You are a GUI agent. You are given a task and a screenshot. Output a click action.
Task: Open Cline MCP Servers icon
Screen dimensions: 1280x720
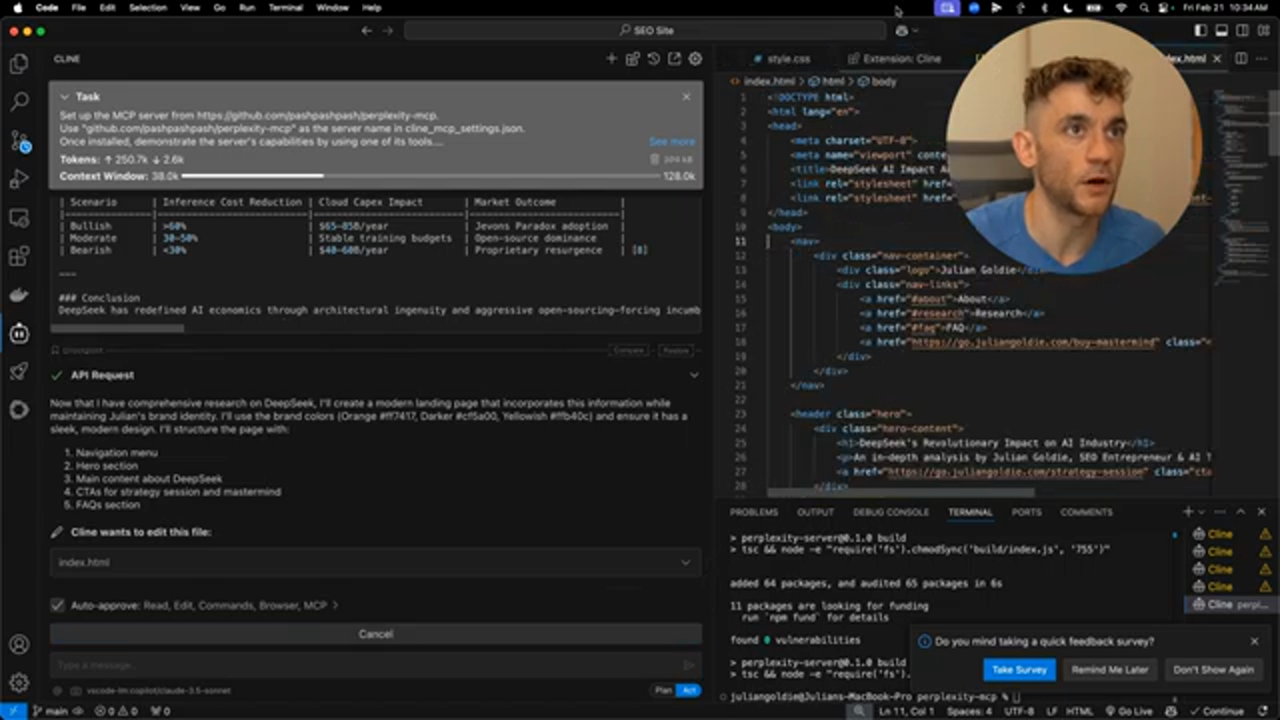point(632,59)
